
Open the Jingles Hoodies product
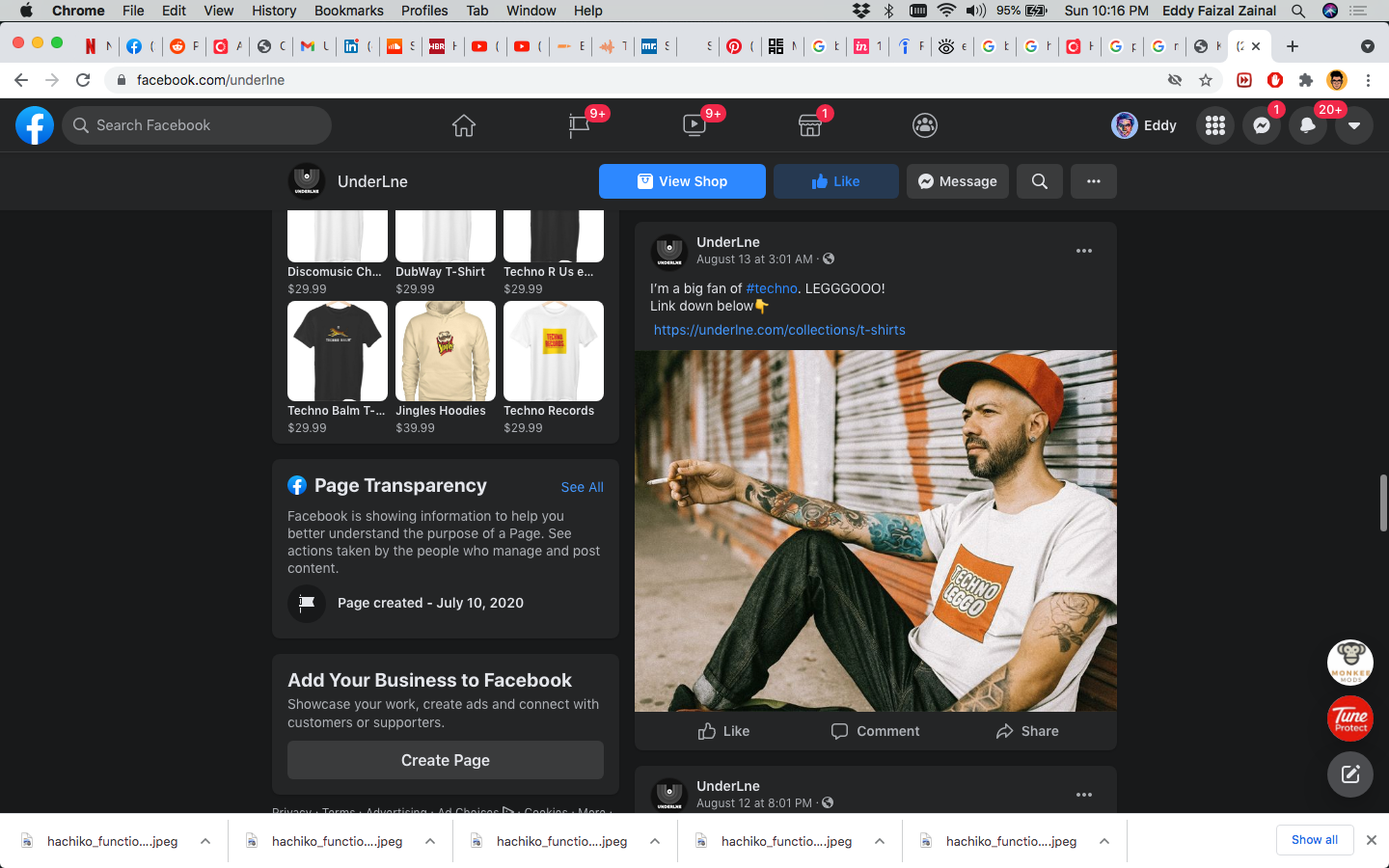(x=446, y=351)
